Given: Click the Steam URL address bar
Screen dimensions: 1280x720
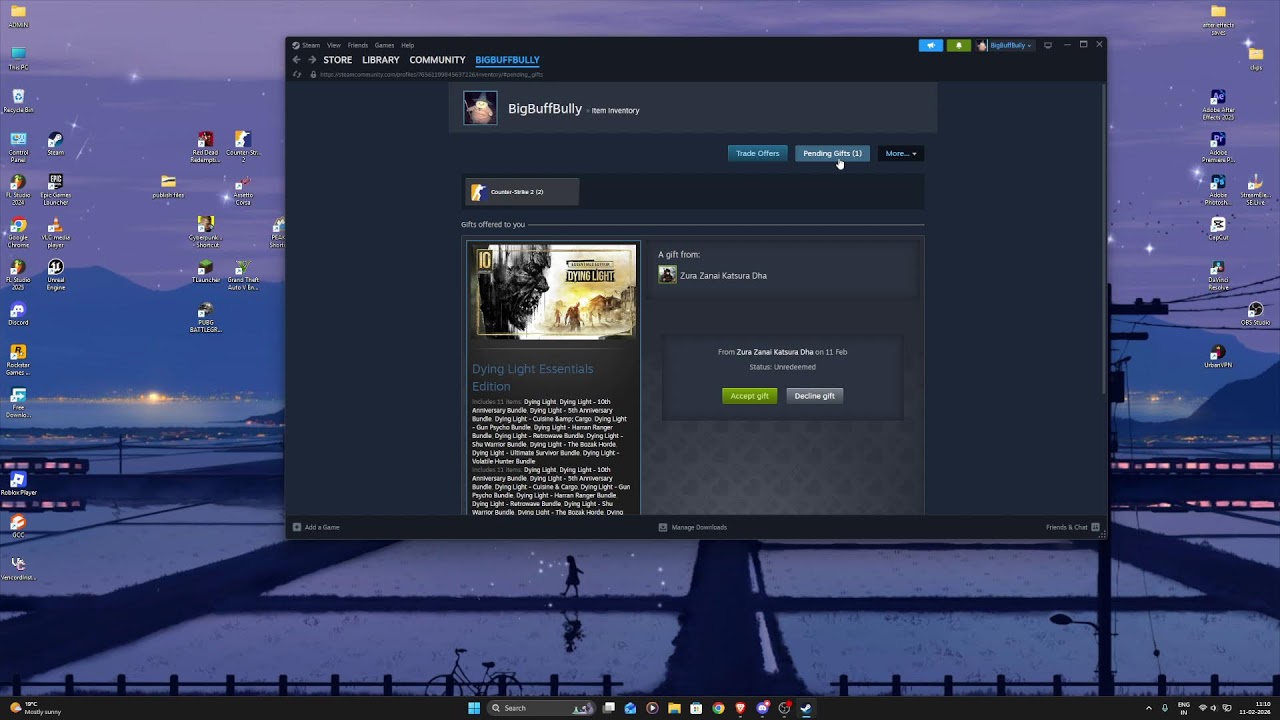Looking at the screenshot, I should point(430,74).
